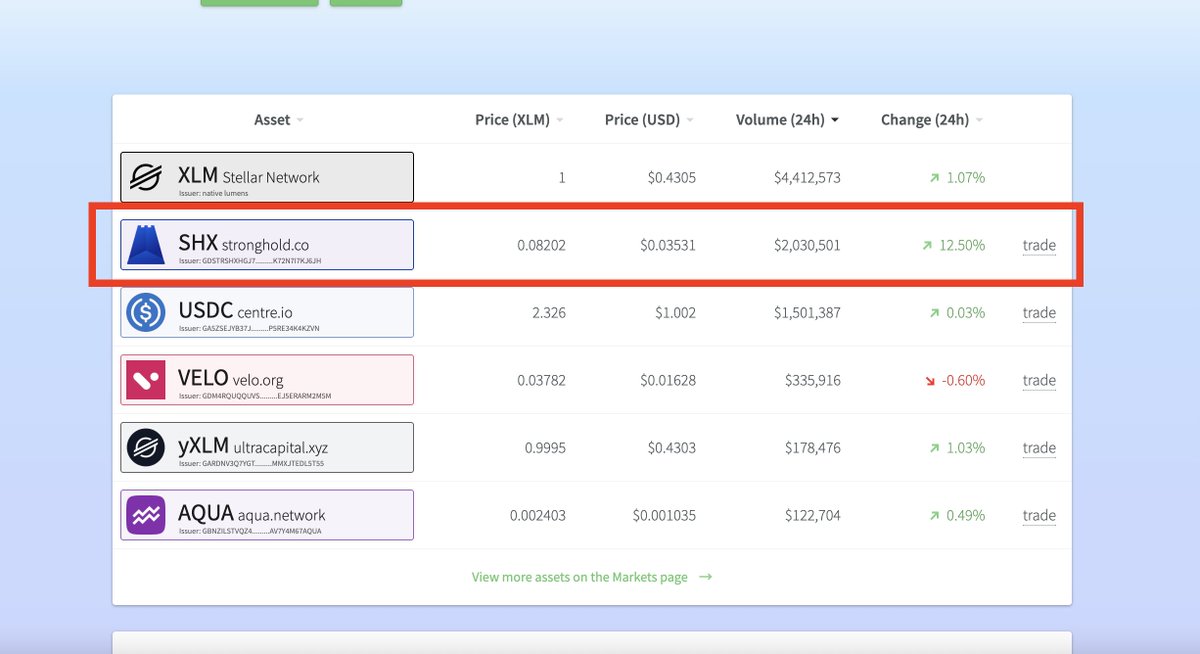Sort by the Change (24h) column
This screenshot has height=654, width=1200.
pyautogui.click(x=931, y=120)
